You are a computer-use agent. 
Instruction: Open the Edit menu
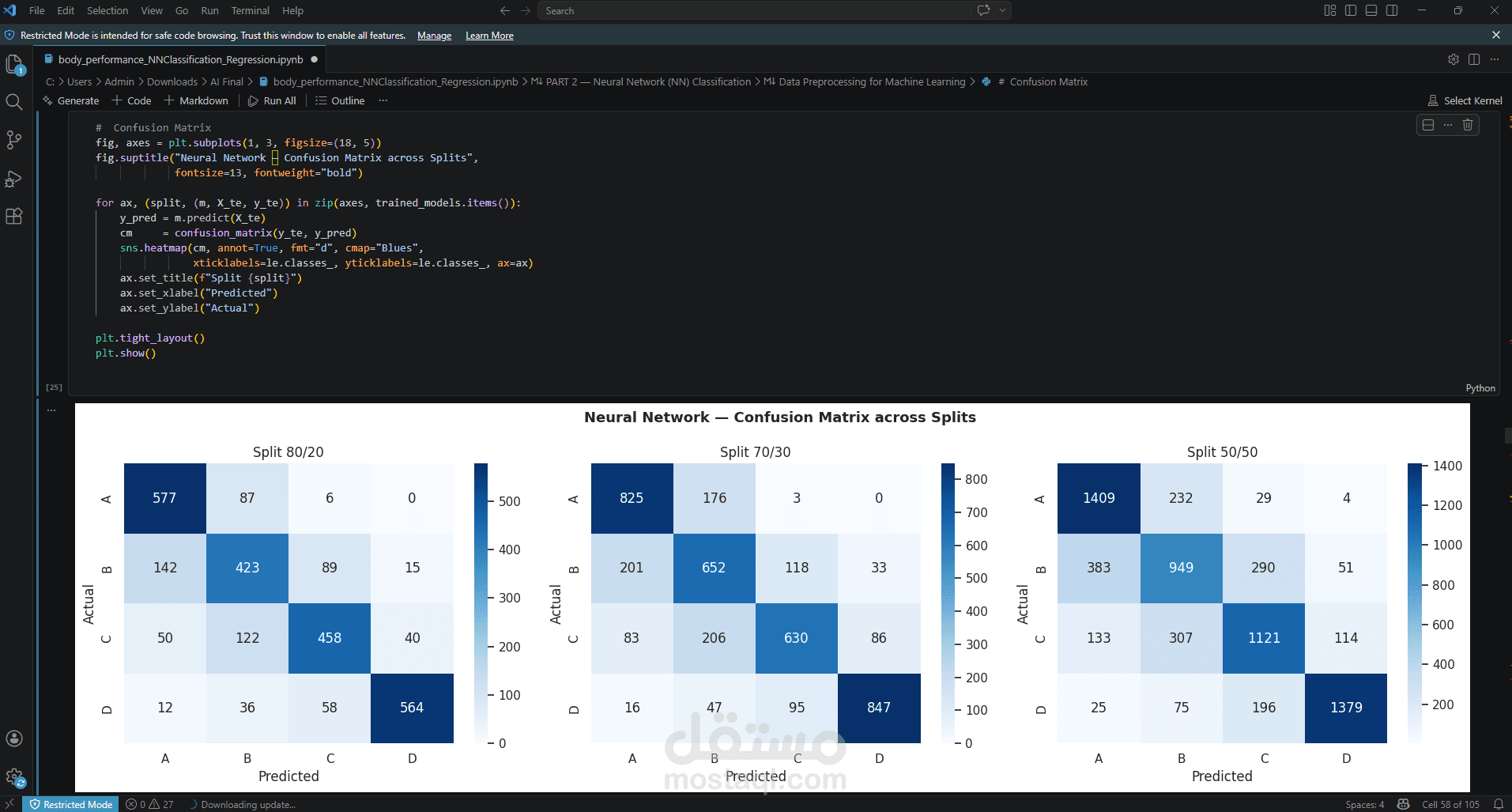(x=66, y=11)
